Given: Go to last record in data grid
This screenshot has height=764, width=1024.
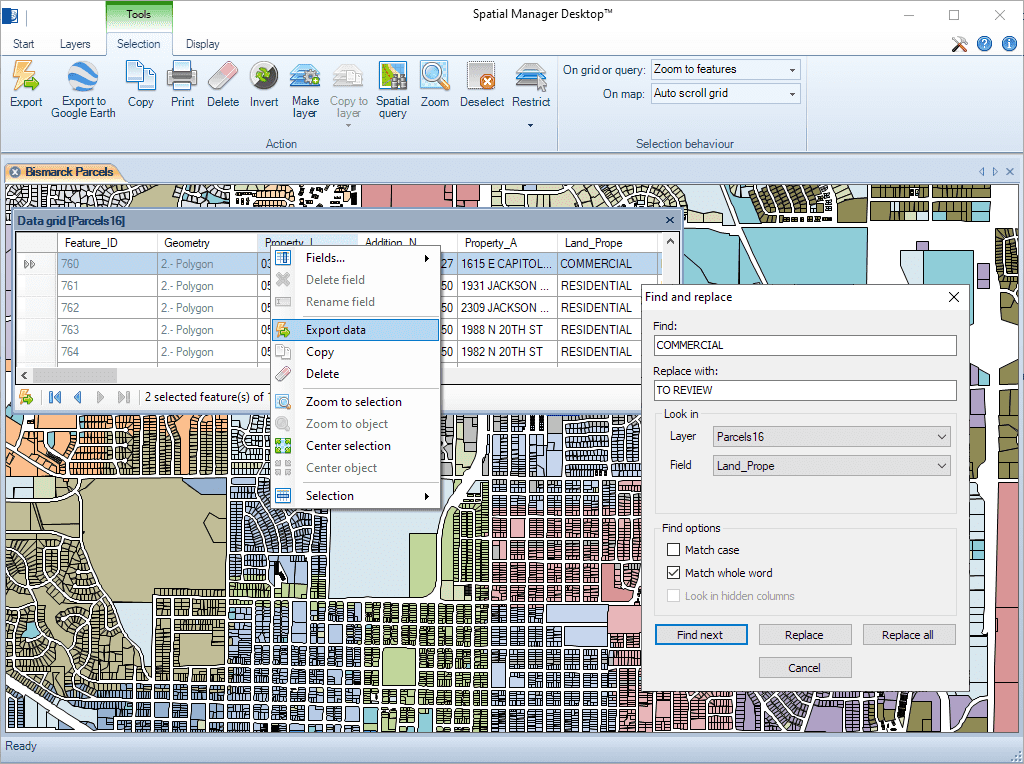Looking at the screenshot, I should coord(123,397).
